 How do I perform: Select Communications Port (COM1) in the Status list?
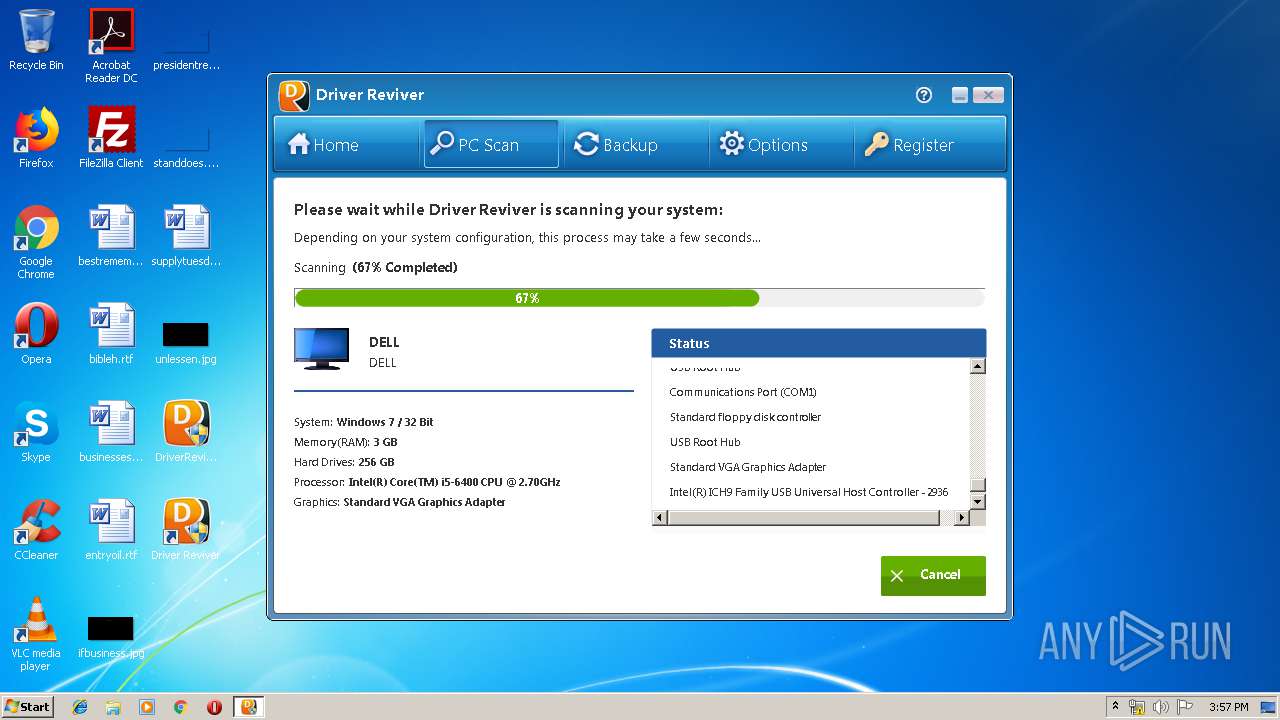point(743,392)
